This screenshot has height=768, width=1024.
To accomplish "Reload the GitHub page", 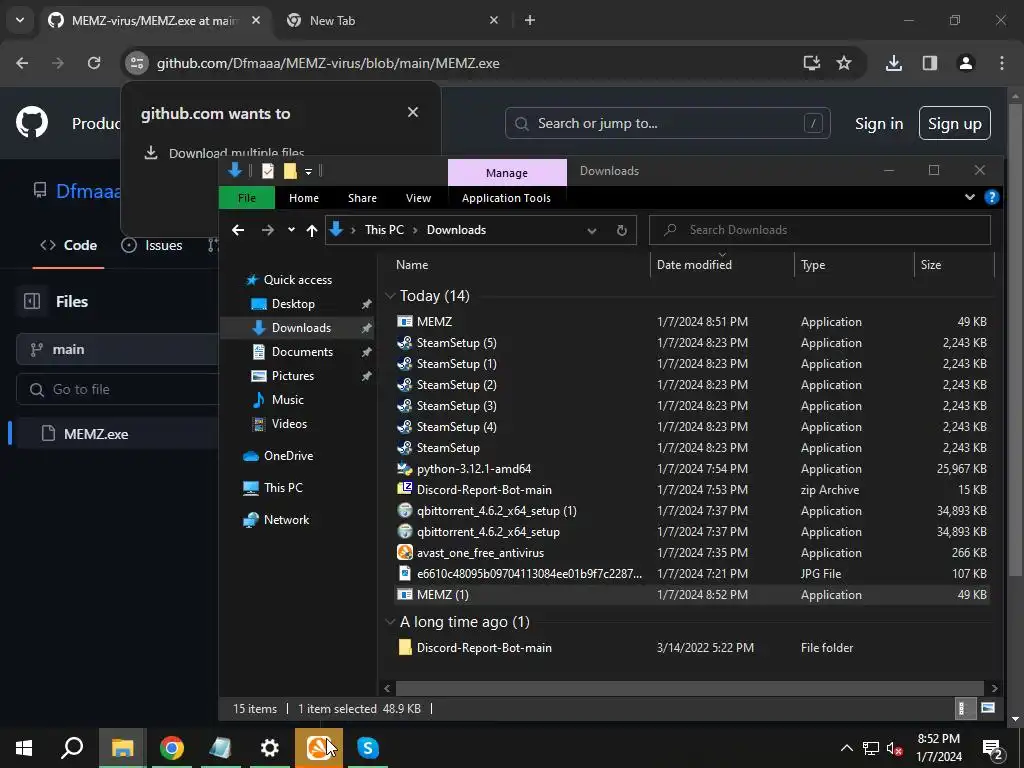I will [94, 63].
